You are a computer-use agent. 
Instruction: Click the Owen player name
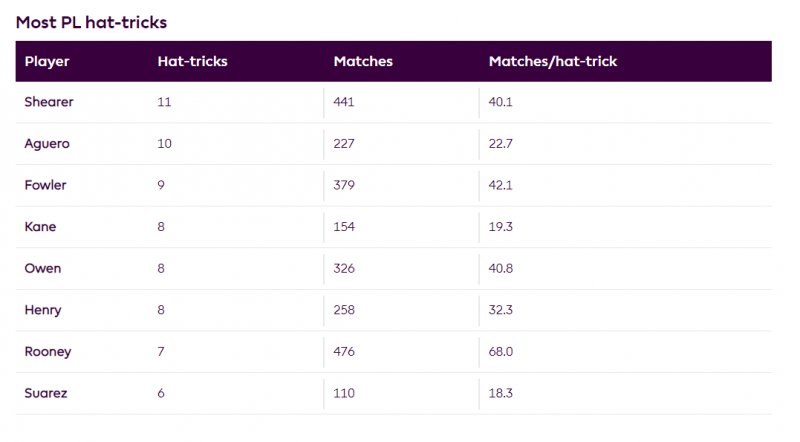43,268
